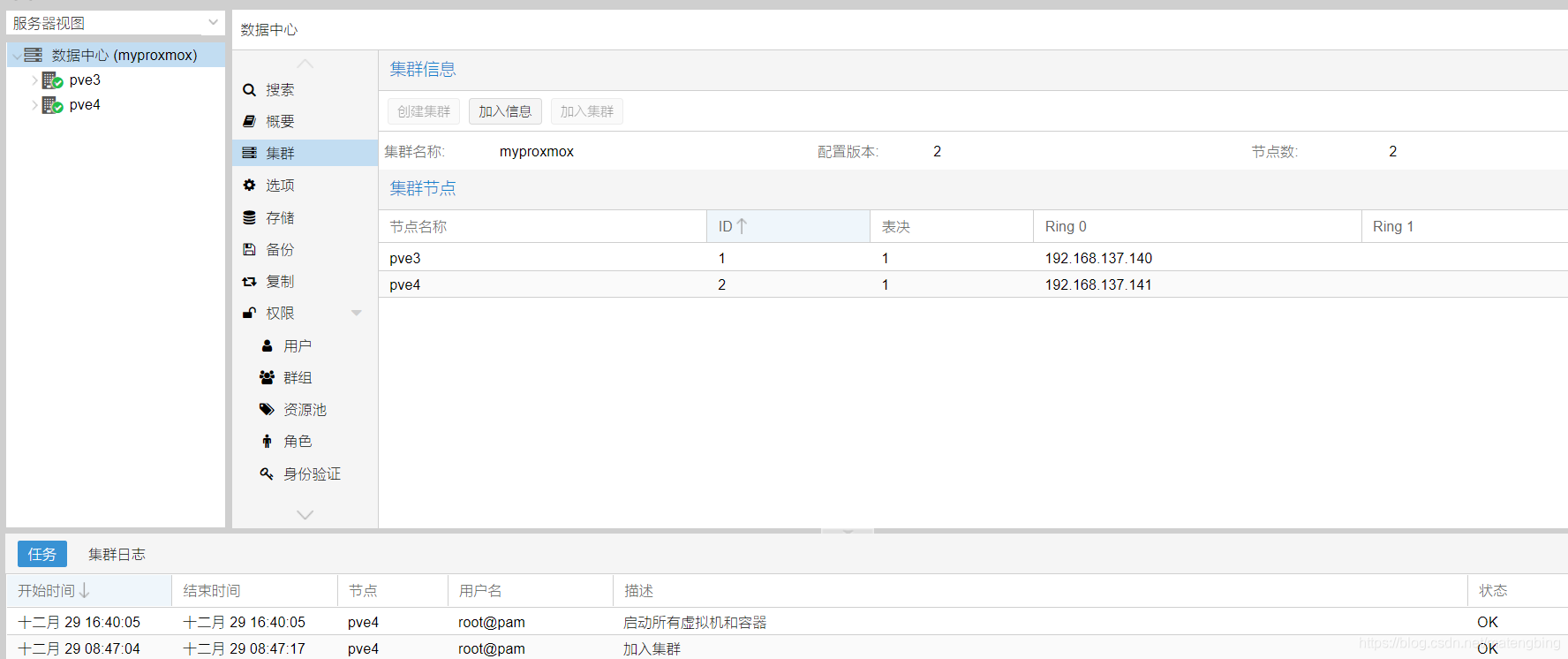Expand the pve4 tree node arrow
Viewport: 1568px width, 659px height.
[x=34, y=105]
